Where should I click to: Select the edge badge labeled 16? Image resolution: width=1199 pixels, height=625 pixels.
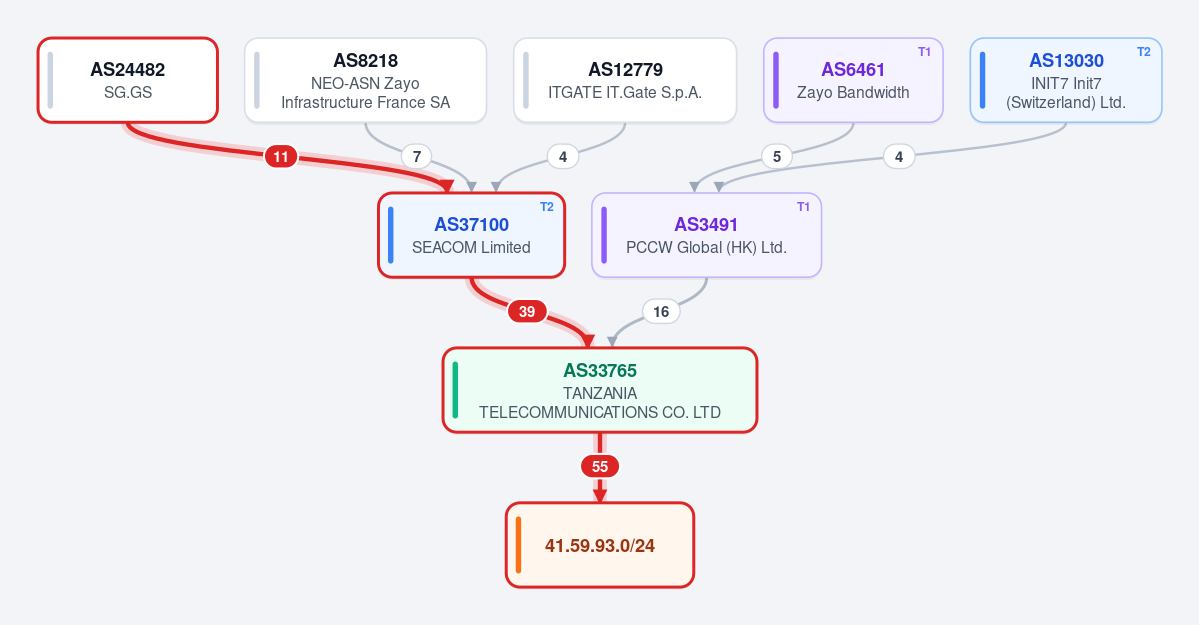tap(661, 311)
